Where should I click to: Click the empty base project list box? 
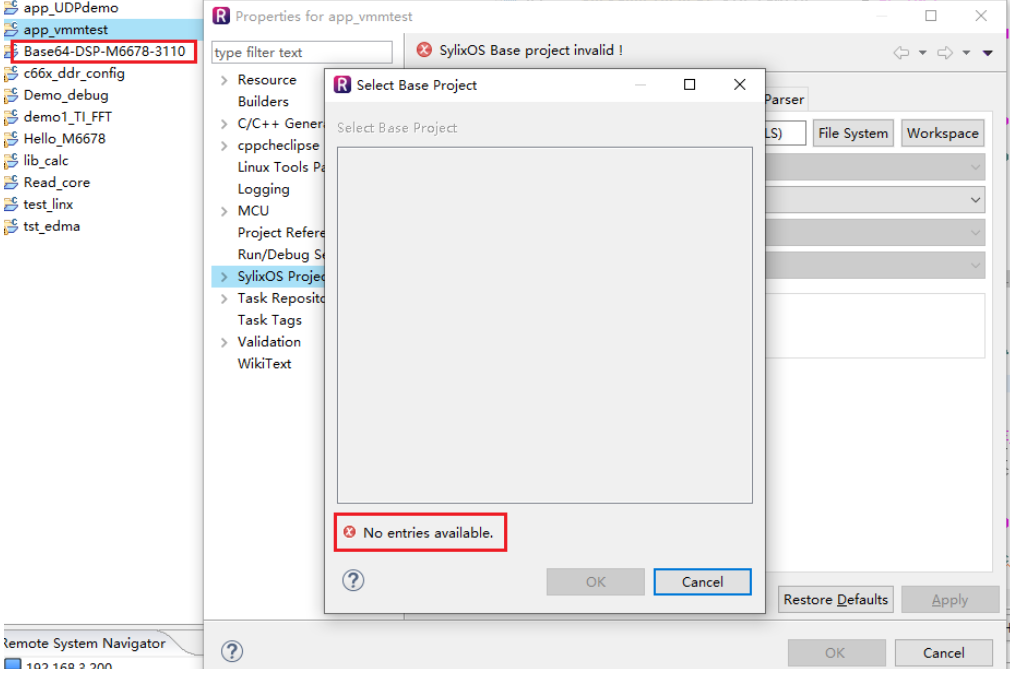tap(544, 325)
